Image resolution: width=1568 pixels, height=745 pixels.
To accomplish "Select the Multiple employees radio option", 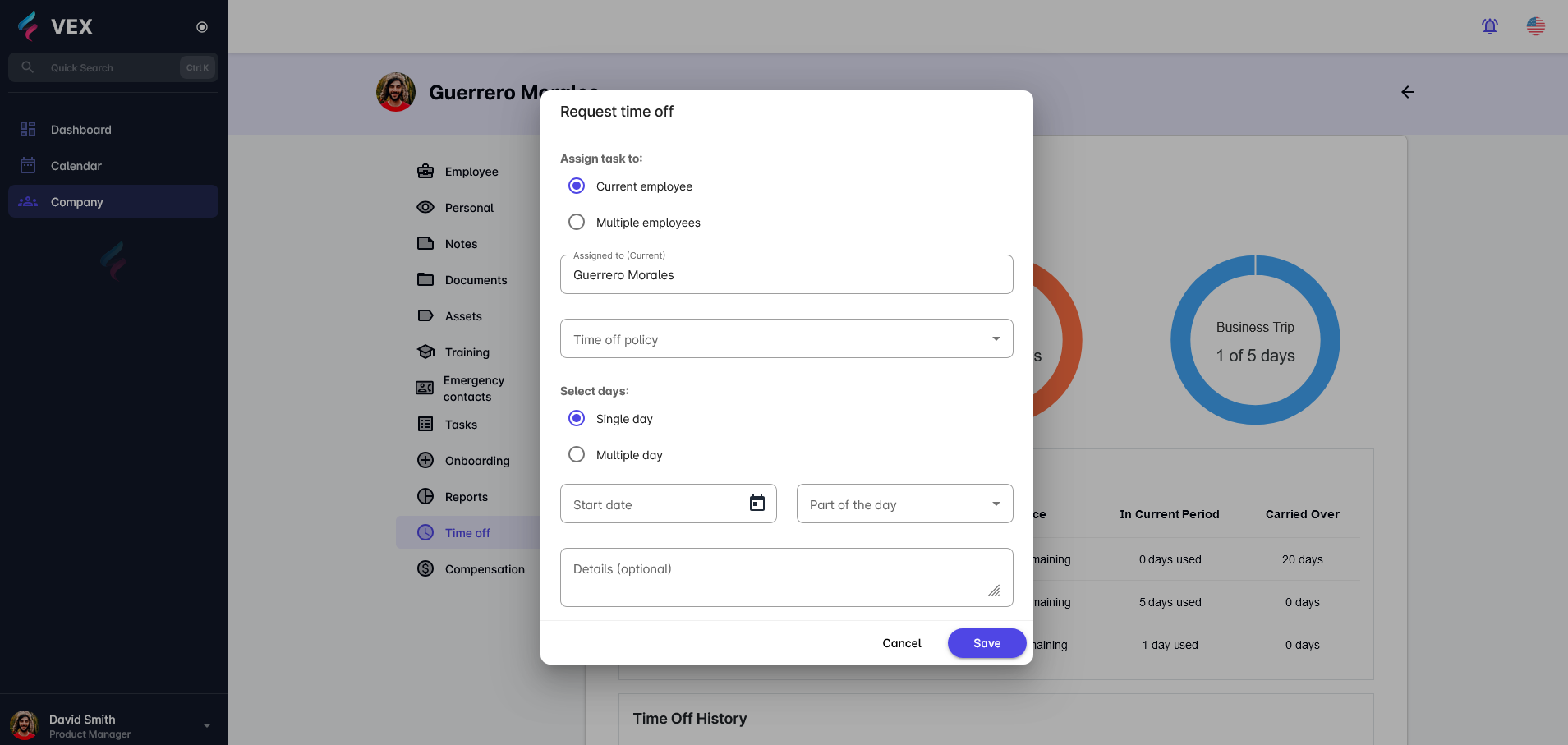I will 577,223.
